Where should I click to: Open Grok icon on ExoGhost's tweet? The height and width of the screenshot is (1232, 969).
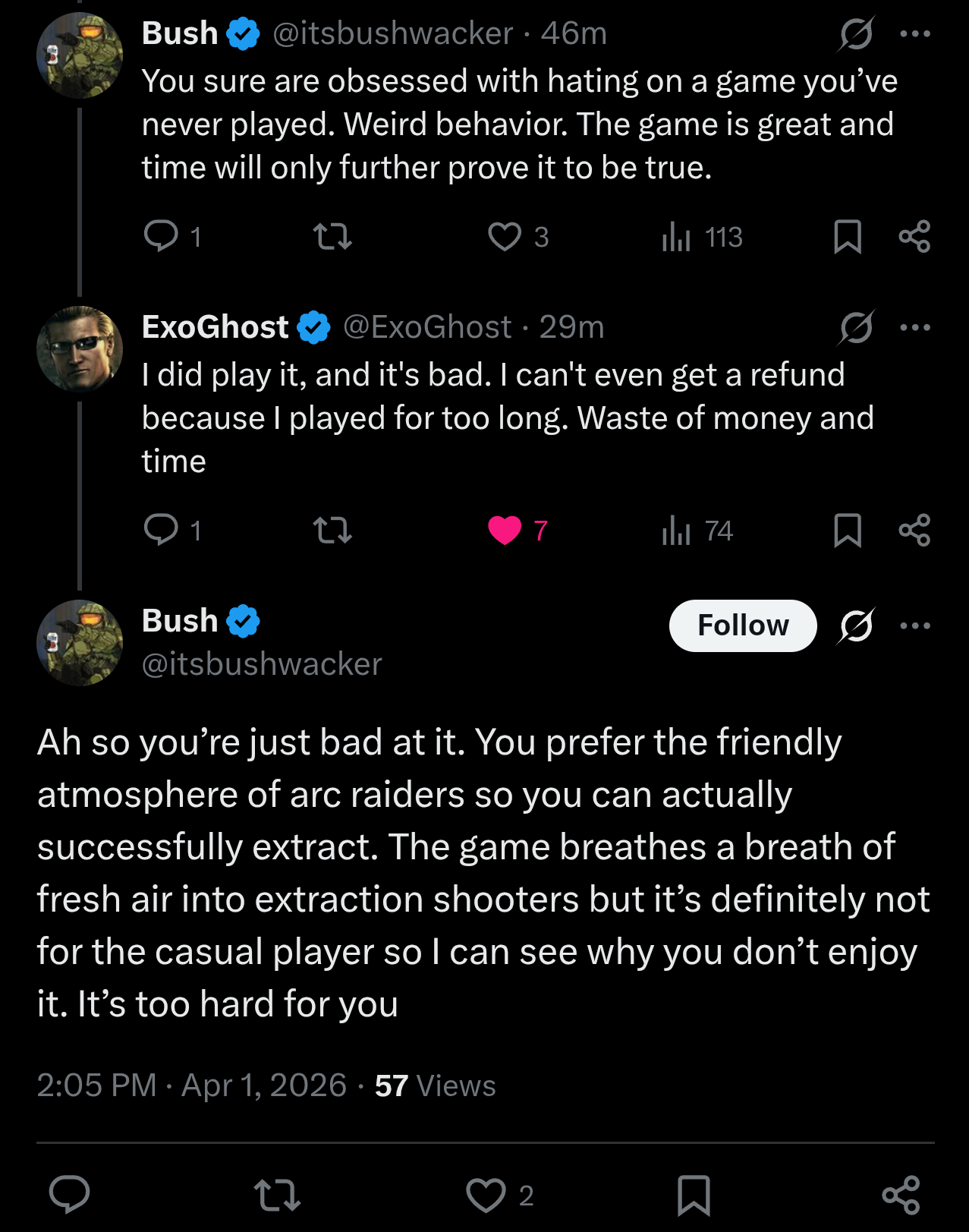(x=856, y=327)
